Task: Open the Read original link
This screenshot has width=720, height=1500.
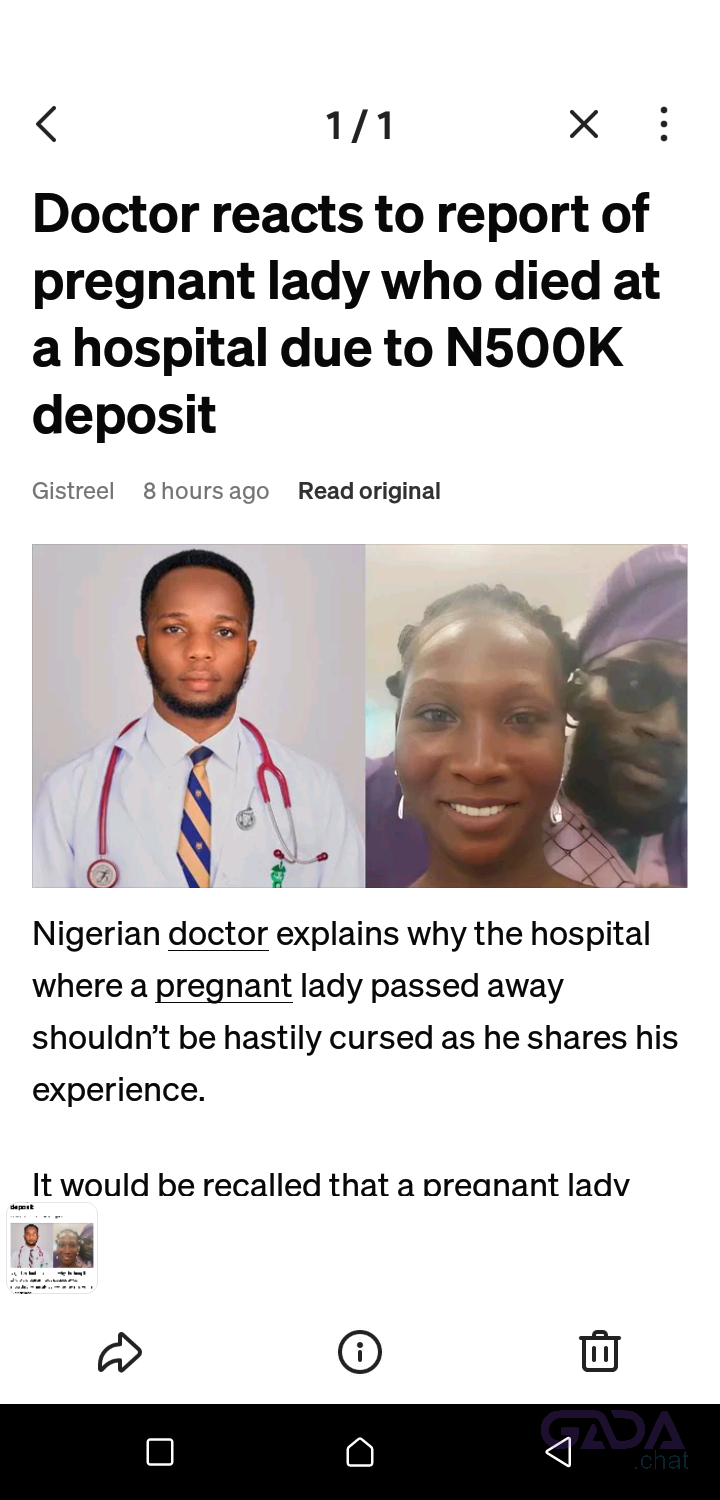Action: 369,491
